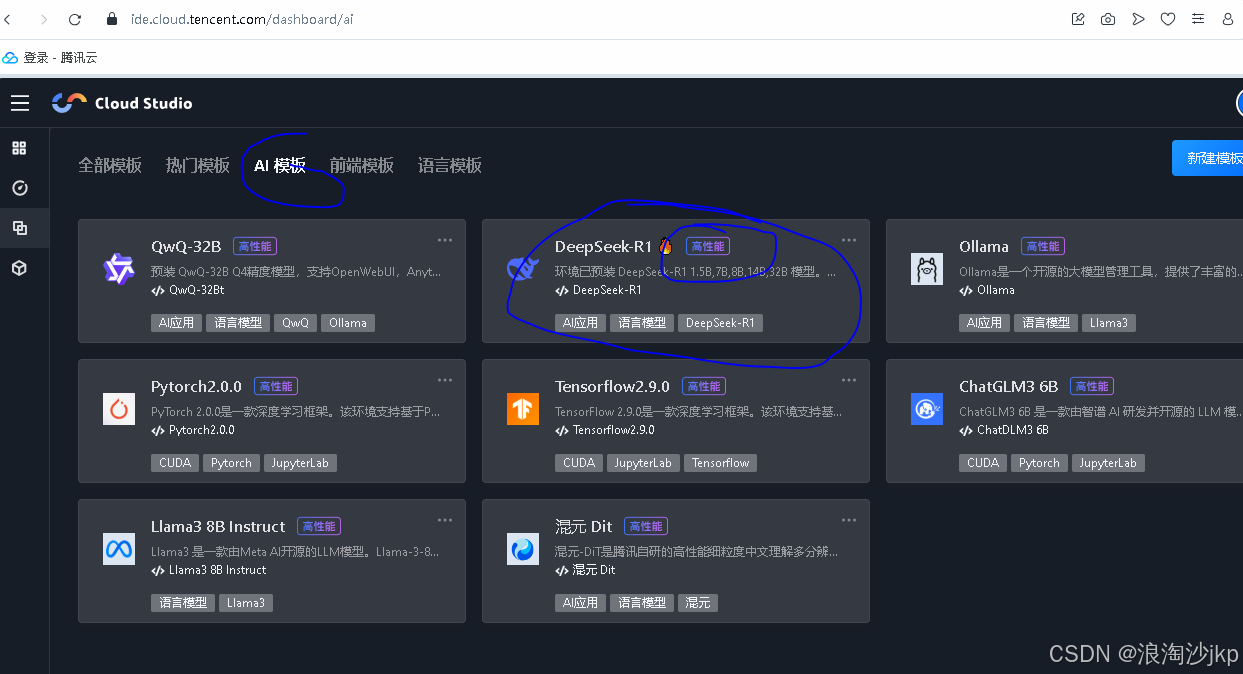
Task: Open the grid dashboard icon in sidebar
Action: point(19,148)
